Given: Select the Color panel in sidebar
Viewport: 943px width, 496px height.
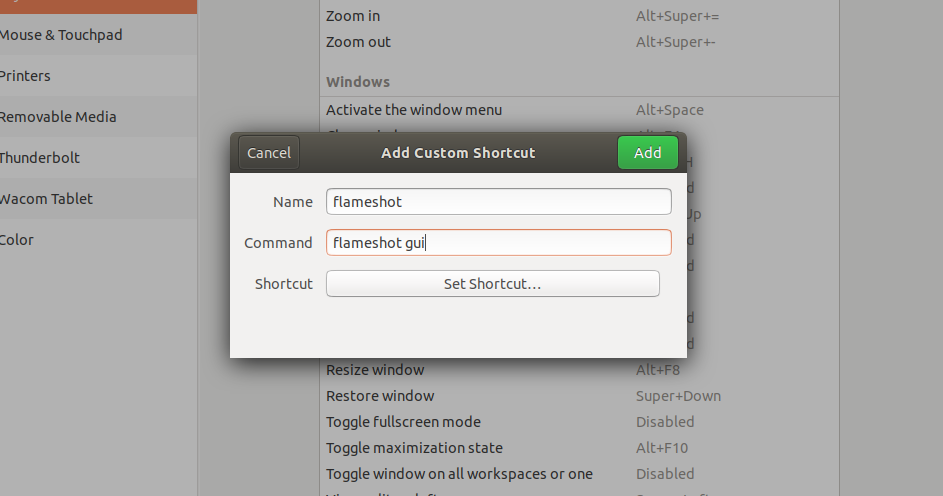Looking at the screenshot, I should [98, 239].
